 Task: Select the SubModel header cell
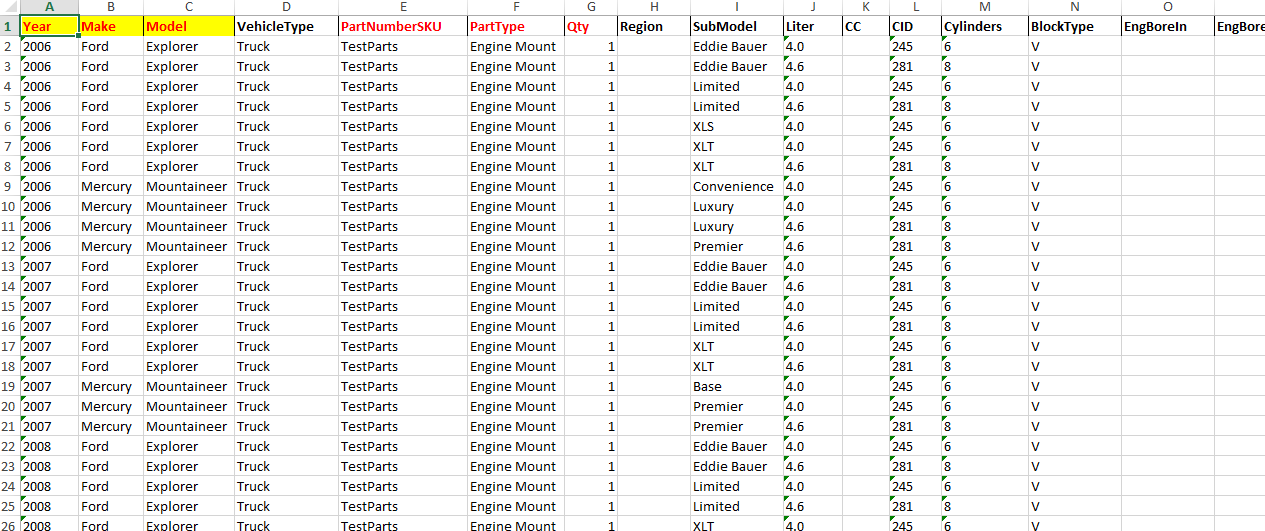pyautogui.click(x=737, y=26)
